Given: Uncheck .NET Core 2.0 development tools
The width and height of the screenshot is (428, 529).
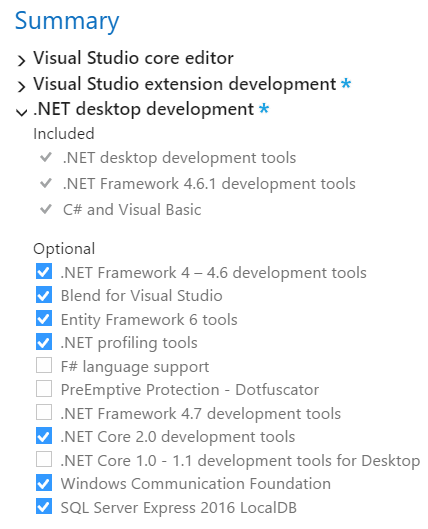Looking at the screenshot, I should 44,436.
